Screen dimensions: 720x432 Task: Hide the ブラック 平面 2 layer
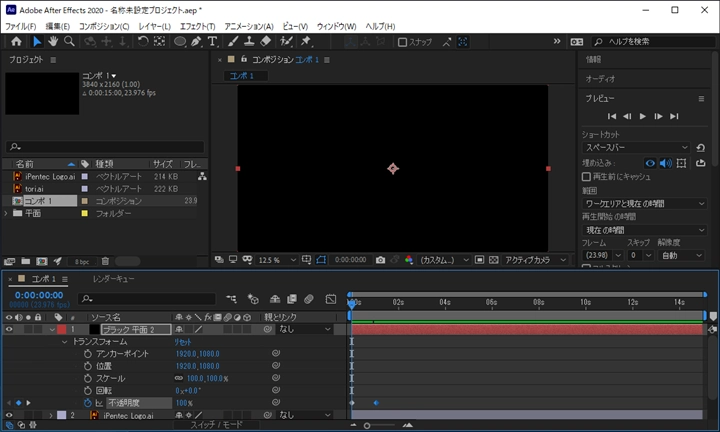click(9, 329)
